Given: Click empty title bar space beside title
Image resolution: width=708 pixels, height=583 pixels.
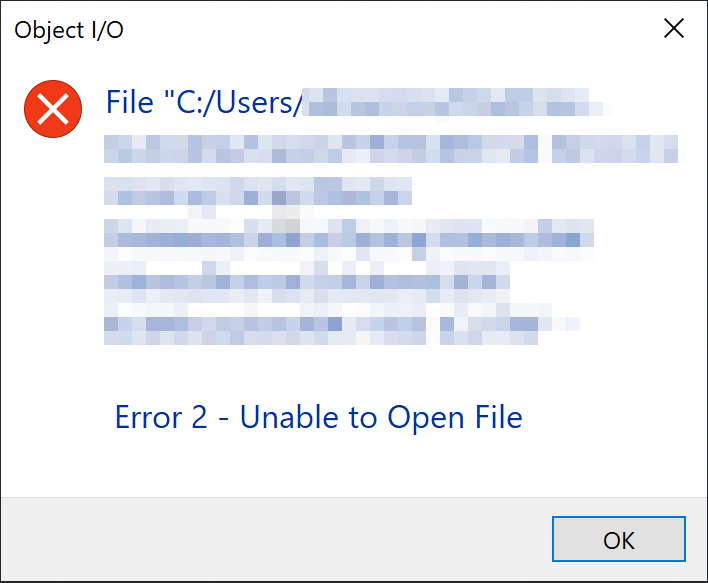Looking at the screenshot, I should [380, 30].
